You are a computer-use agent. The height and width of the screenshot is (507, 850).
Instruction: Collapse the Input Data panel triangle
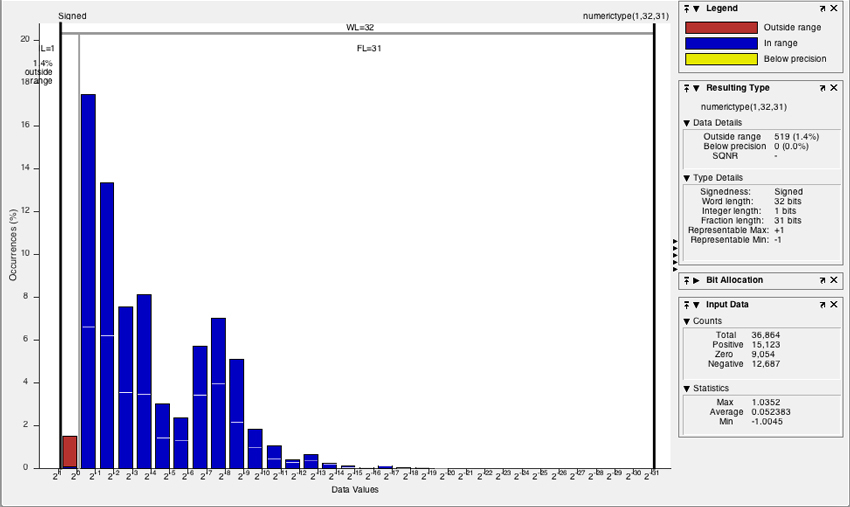coord(697,305)
